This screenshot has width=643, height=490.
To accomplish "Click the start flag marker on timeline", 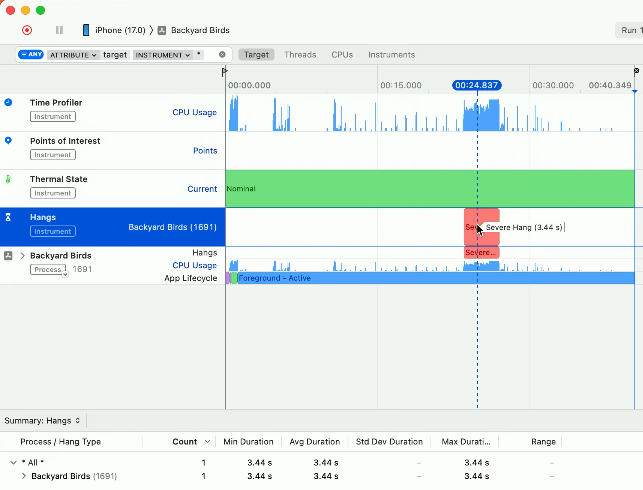I will coord(224,72).
